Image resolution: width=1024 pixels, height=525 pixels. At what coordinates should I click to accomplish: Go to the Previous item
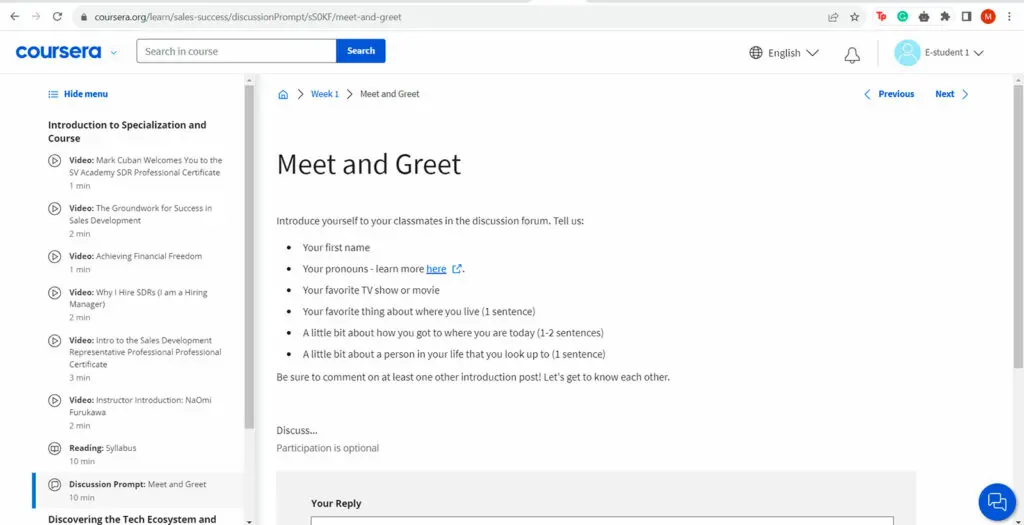pyautogui.click(x=889, y=94)
